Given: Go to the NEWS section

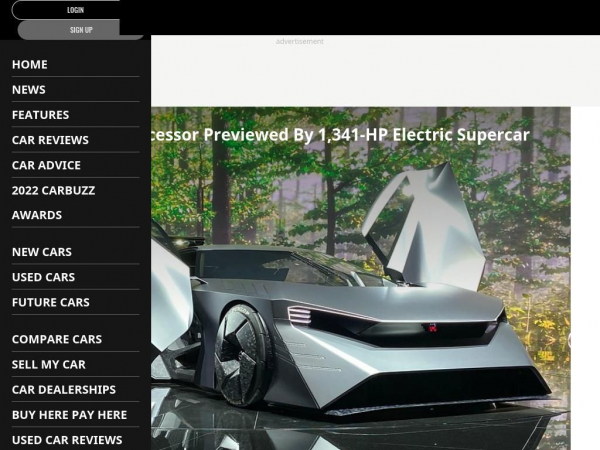Looking at the screenshot, I should [x=29, y=89].
